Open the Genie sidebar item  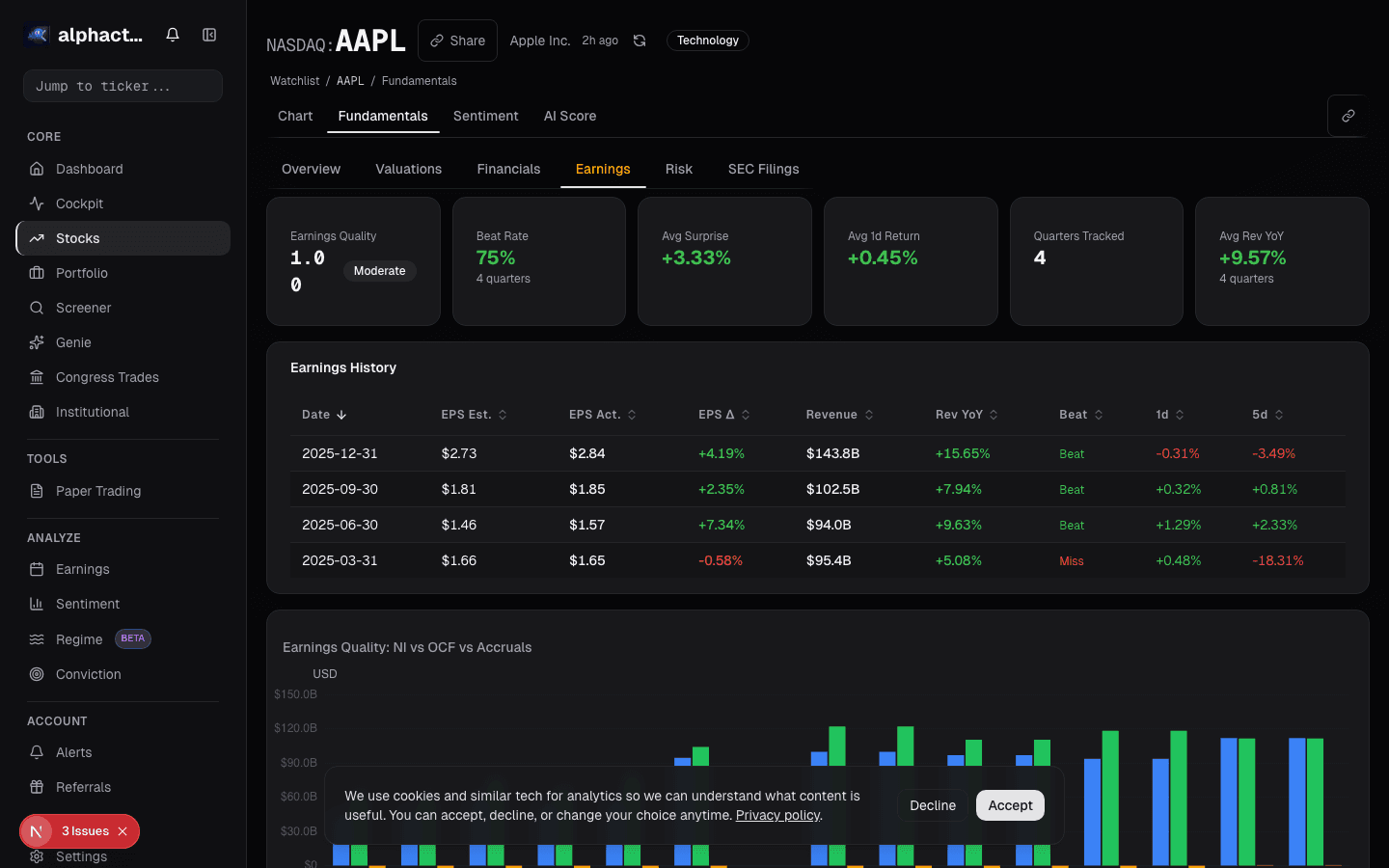coord(73,342)
